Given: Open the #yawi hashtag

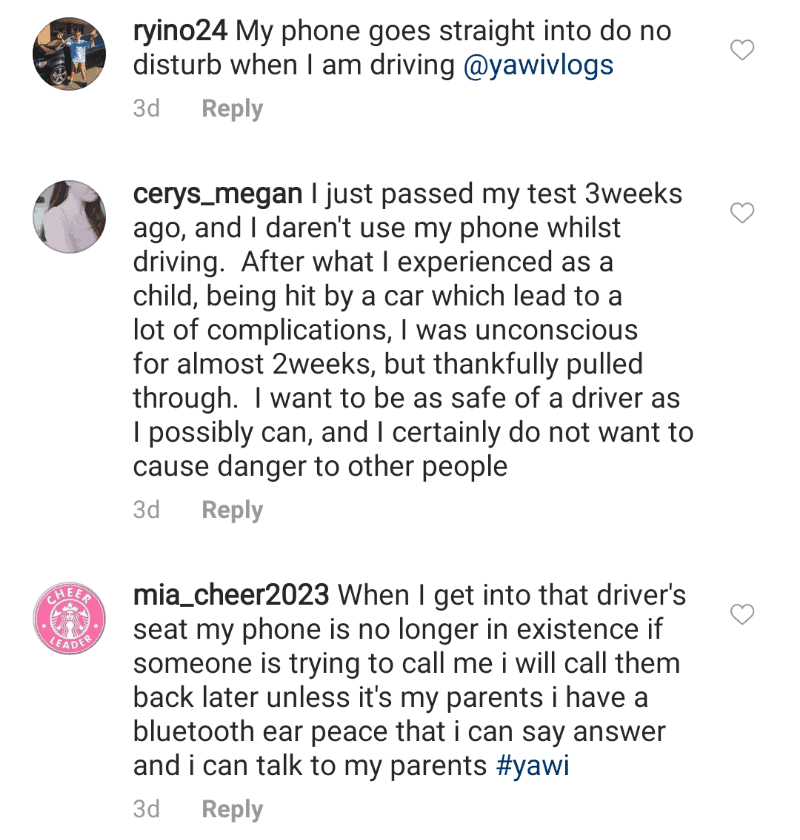Looking at the screenshot, I should [532, 766].
